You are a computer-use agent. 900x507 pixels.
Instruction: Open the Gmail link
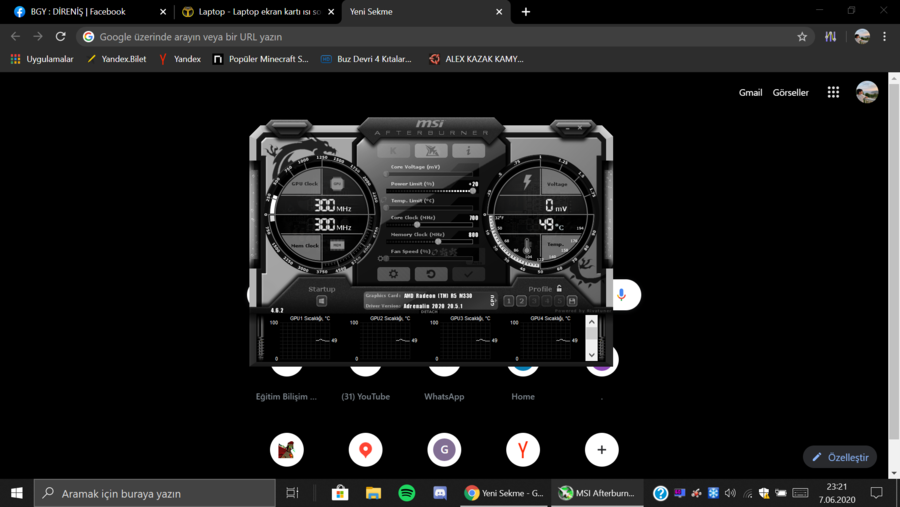click(x=750, y=92)
